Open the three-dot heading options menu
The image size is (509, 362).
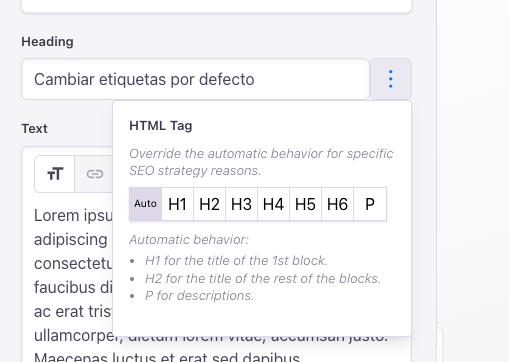(391, 79)
